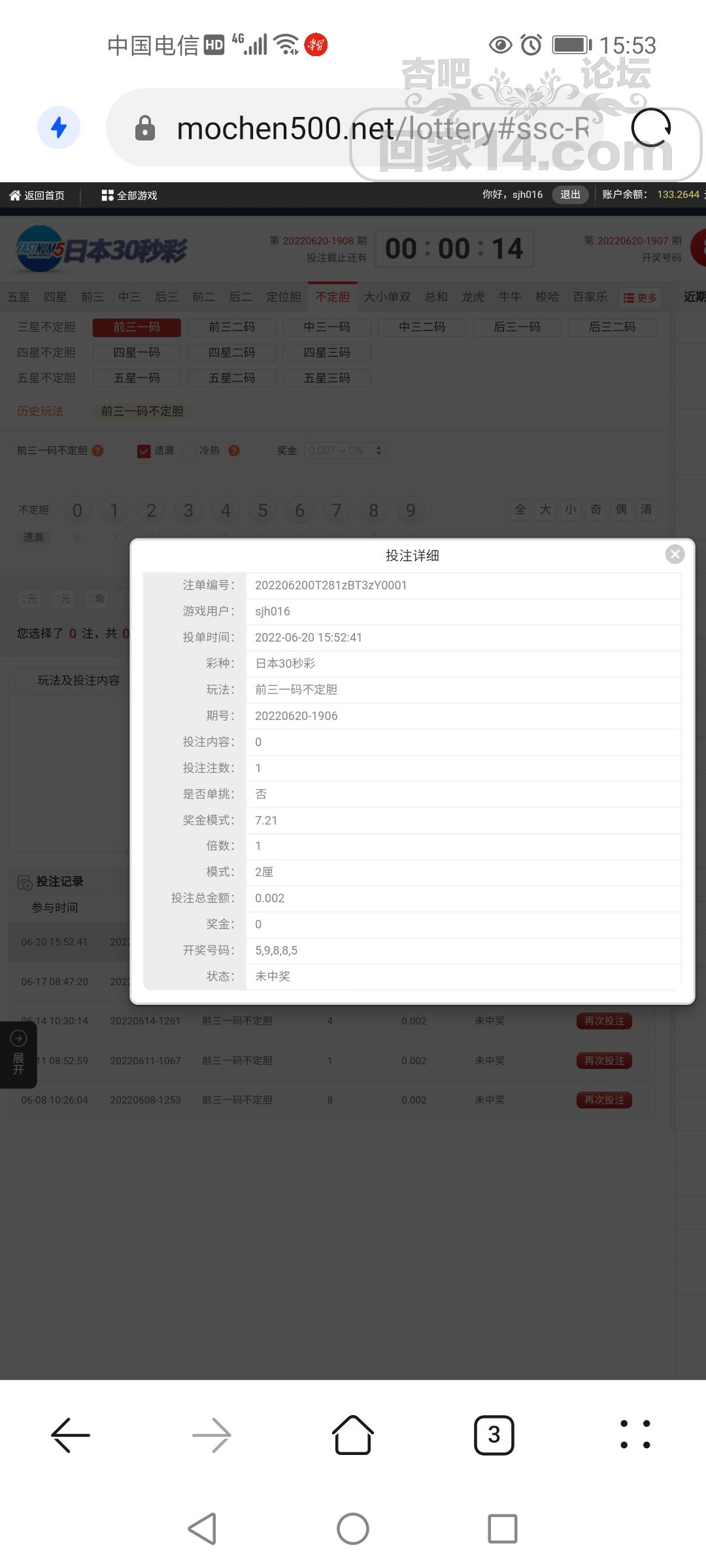Select the 四星 tab
706x1568 pixels.
55,297
